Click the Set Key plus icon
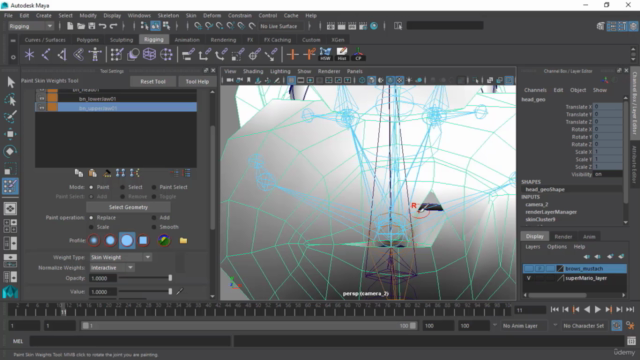Image resolution: width=640 pixels, height=360 pixels. point(292,54)
